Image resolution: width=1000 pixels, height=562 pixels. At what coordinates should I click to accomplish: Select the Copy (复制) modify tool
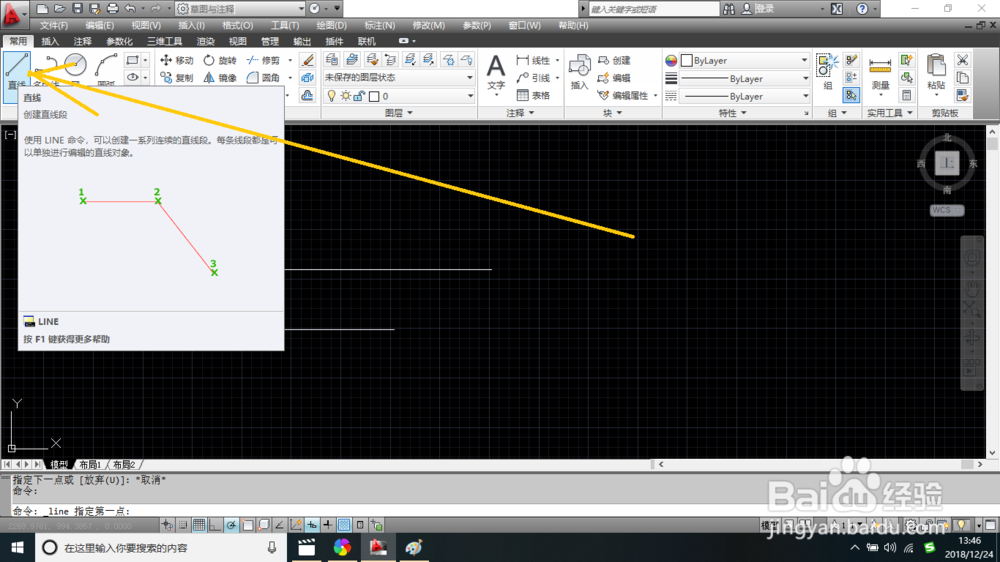[177, 78]
